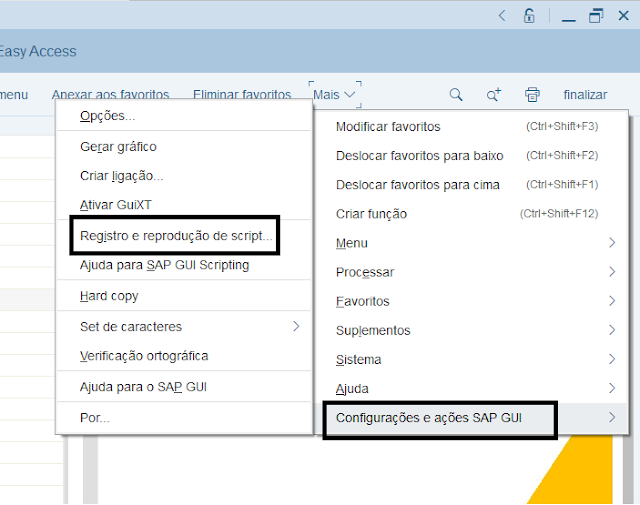The width and height of the screenshot is (640, 505).
Task: Choose Deslocar favoritos para baixo
Action: [471, 156]
